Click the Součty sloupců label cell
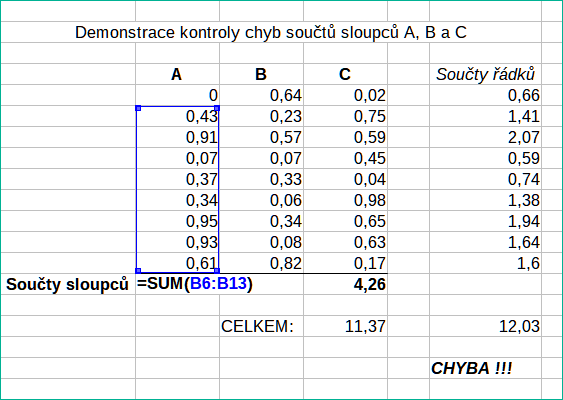 click(x=68, y=284)
